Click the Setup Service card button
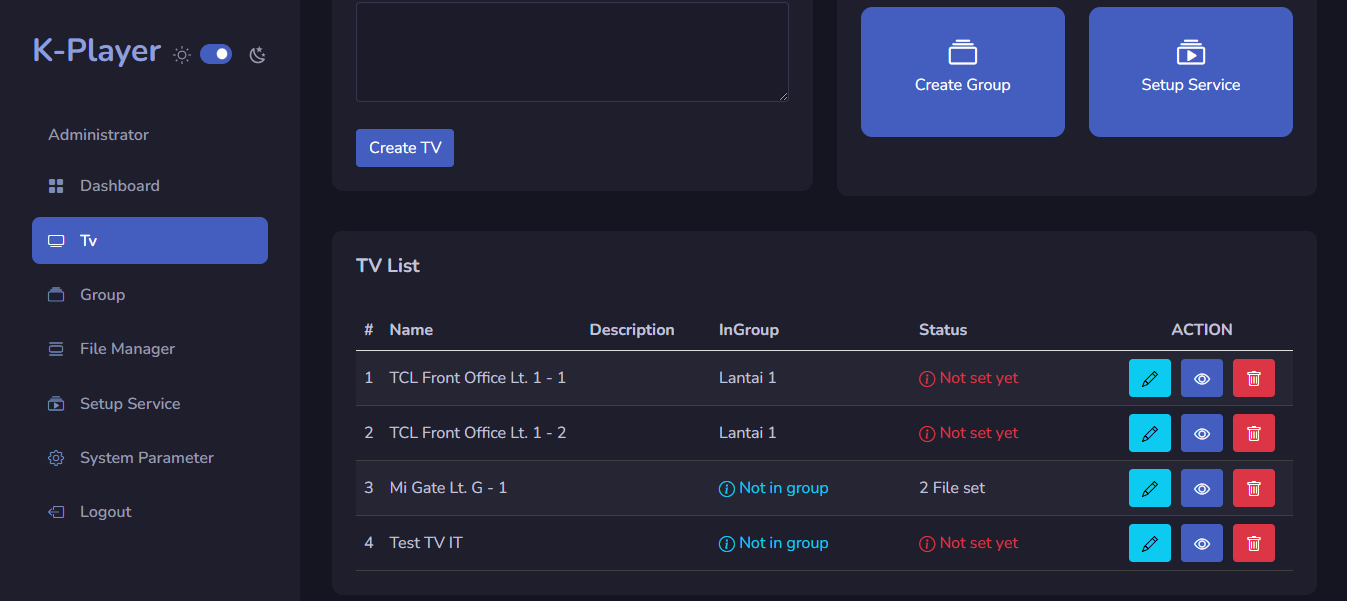 click(x=1190, y=71)
